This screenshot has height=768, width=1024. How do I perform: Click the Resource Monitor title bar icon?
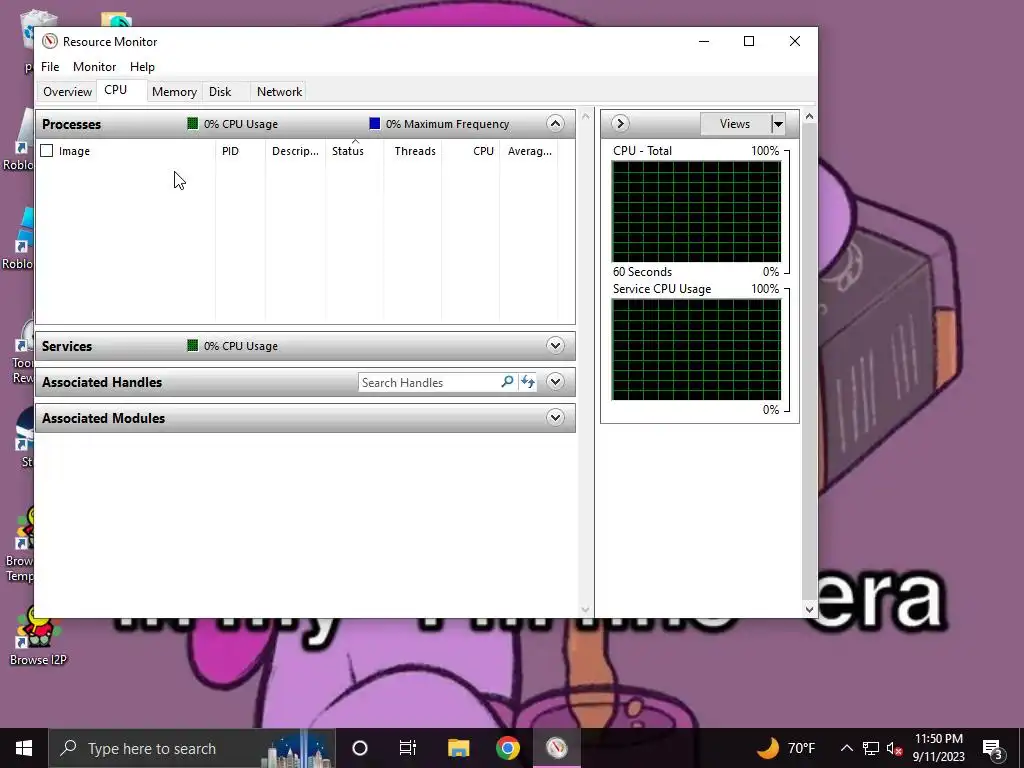pos(50,41)
